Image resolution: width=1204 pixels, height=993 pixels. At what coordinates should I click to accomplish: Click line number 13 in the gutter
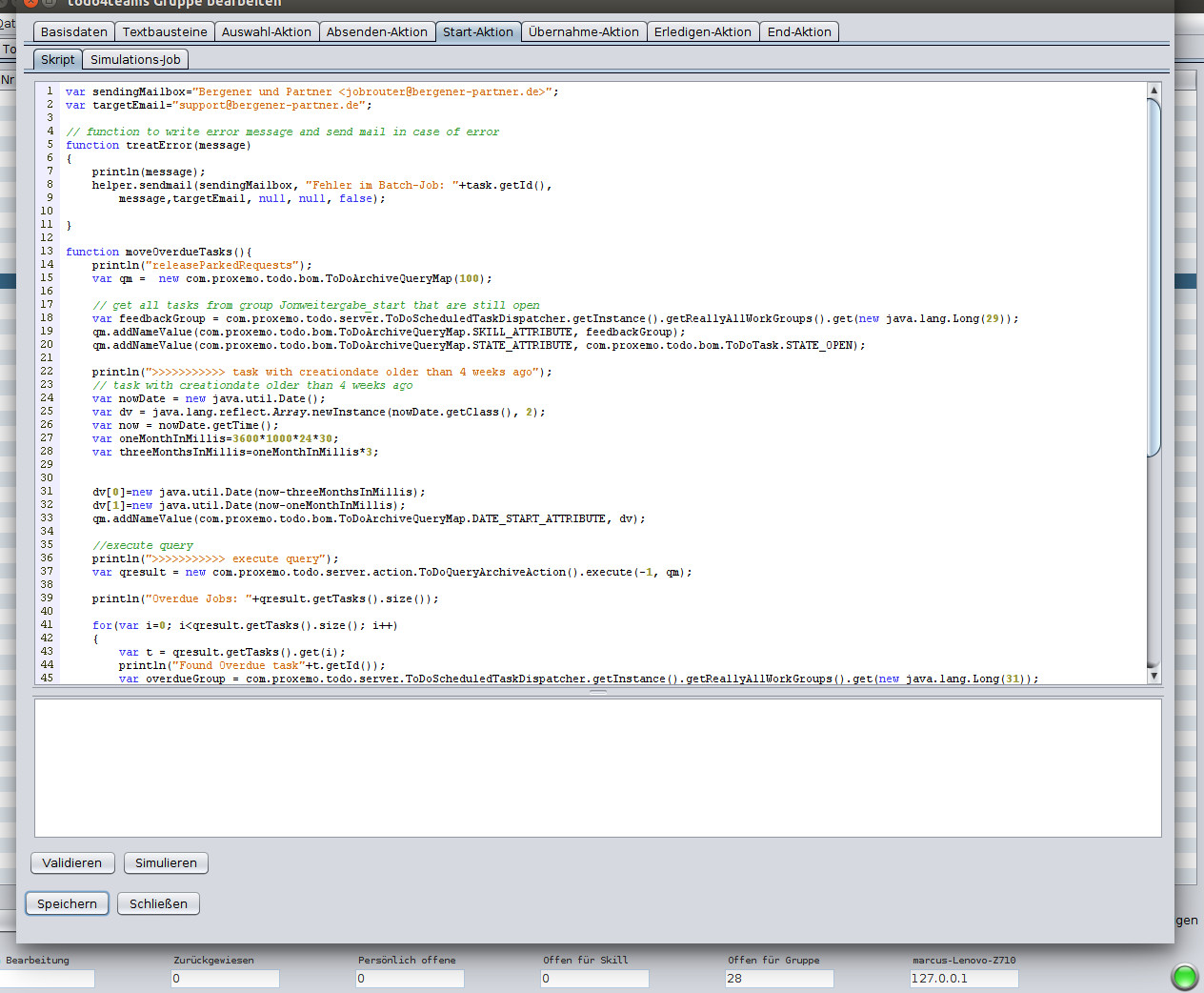click(47, 252)
